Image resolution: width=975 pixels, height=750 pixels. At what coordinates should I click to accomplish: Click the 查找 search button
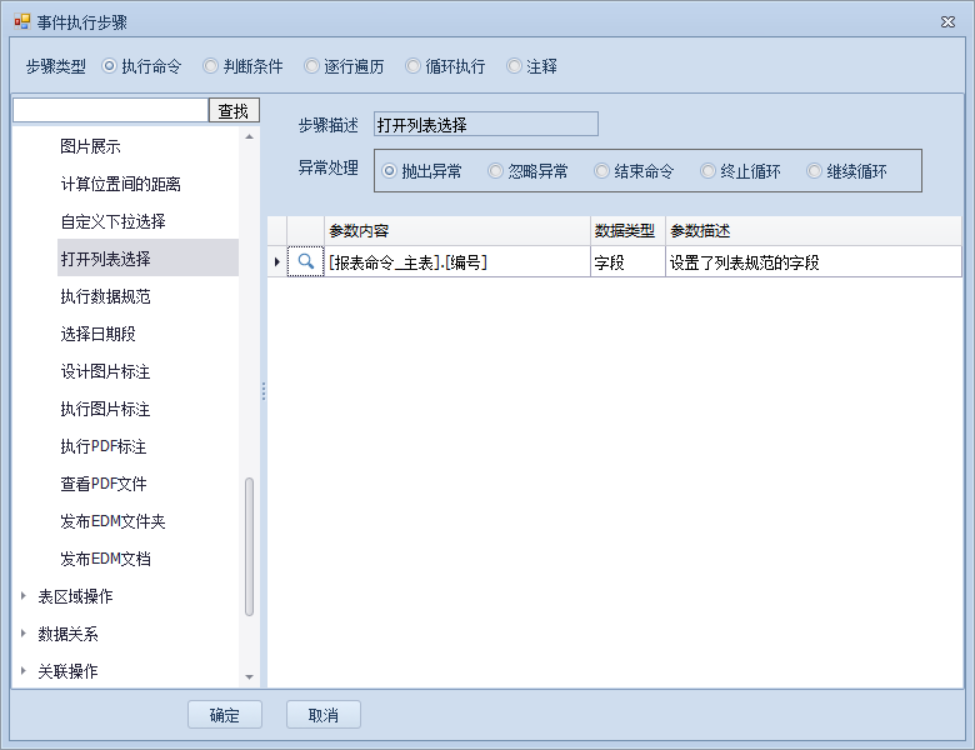pyautogui.click(x=233, y=111)
